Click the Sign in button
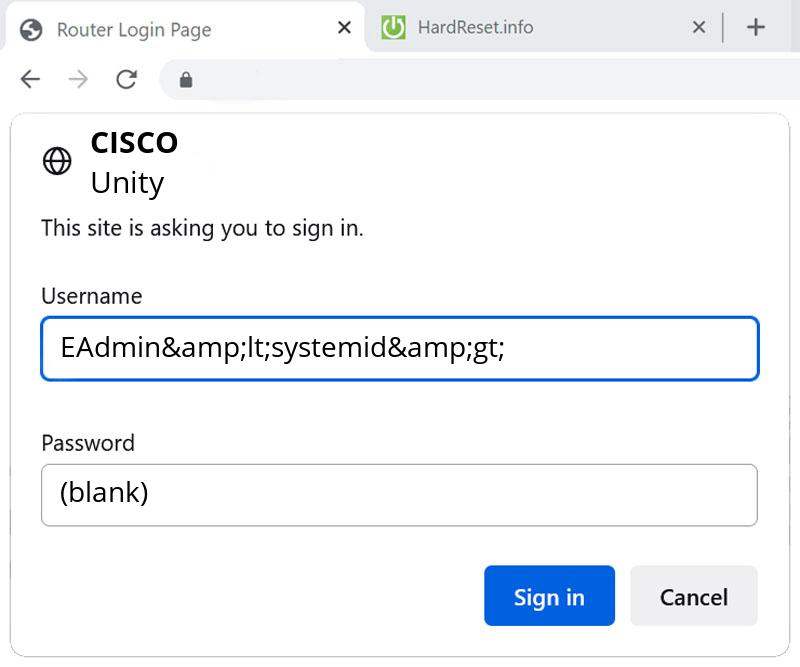The height and width of the screenshot is (667, 800). 549,596
